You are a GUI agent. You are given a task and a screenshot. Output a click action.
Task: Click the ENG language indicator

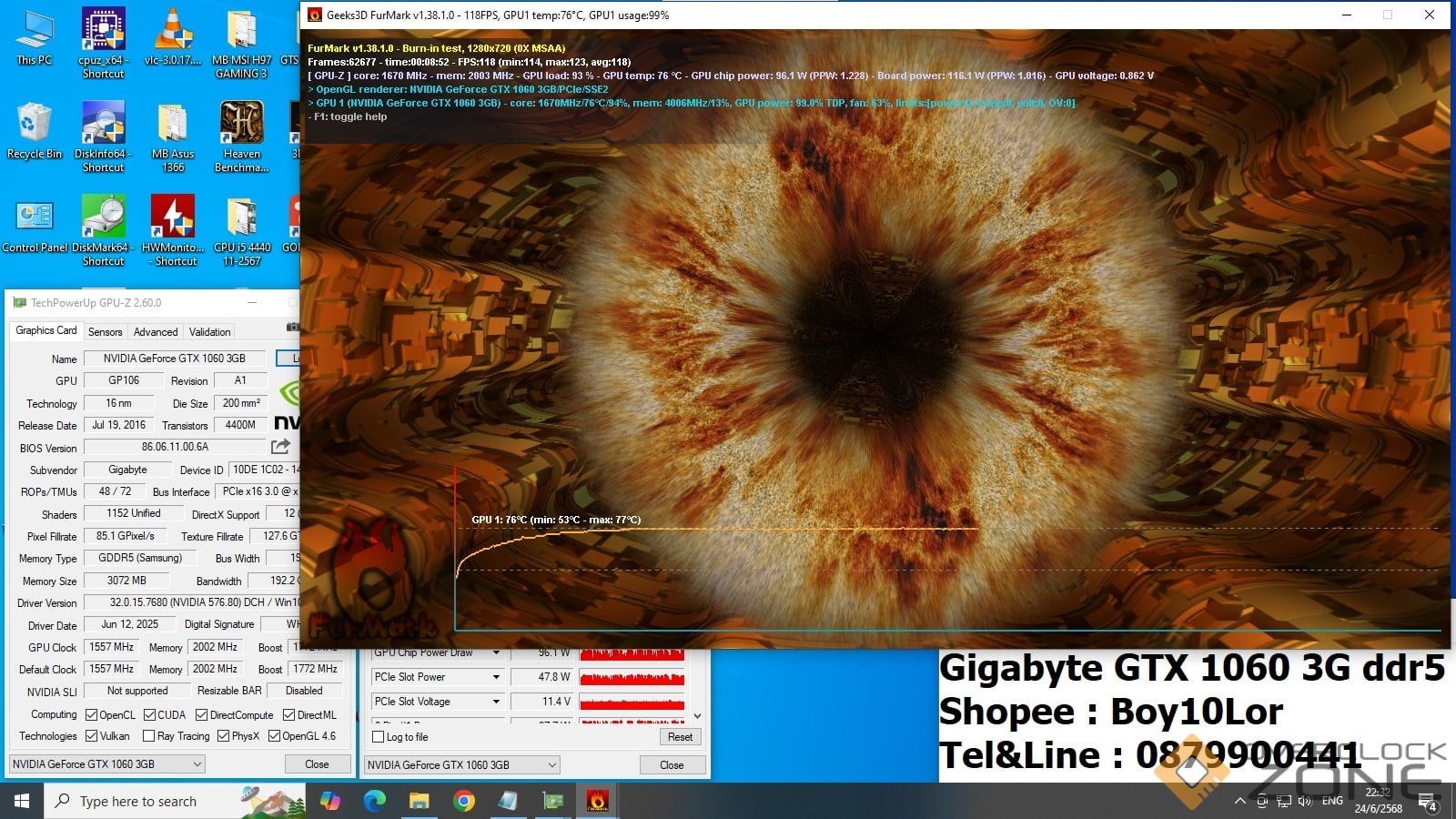1332,801
